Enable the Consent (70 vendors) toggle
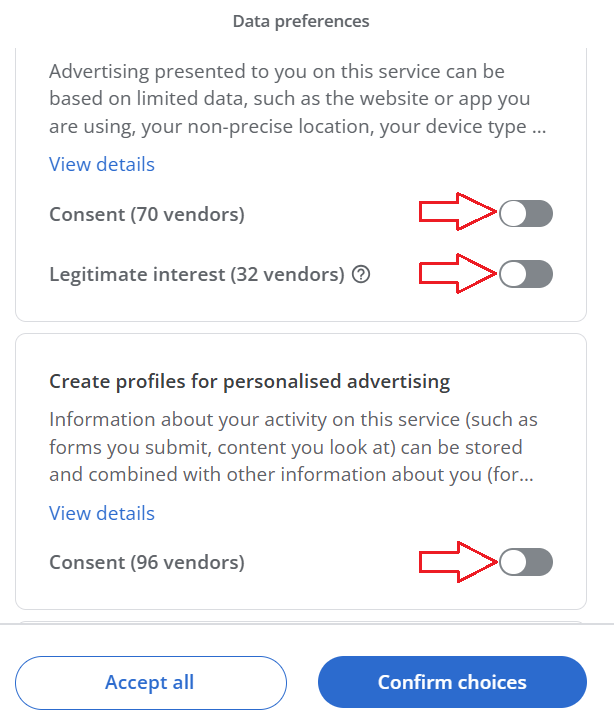 (526, 213)
